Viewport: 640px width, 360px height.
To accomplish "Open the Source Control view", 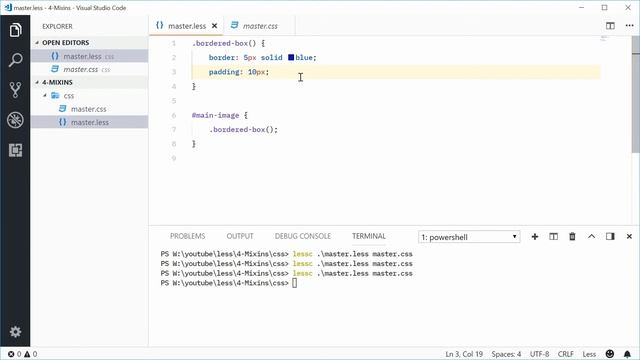I will [15, 90].
